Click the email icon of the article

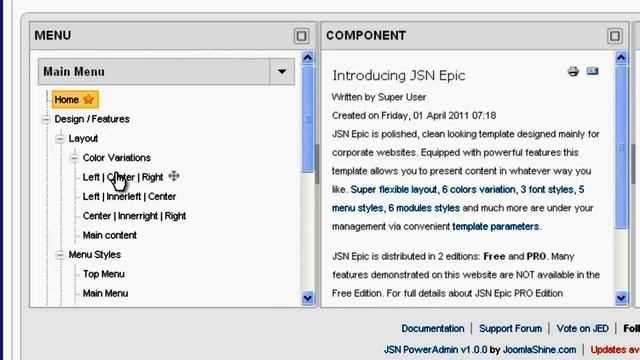pos(592,71)
